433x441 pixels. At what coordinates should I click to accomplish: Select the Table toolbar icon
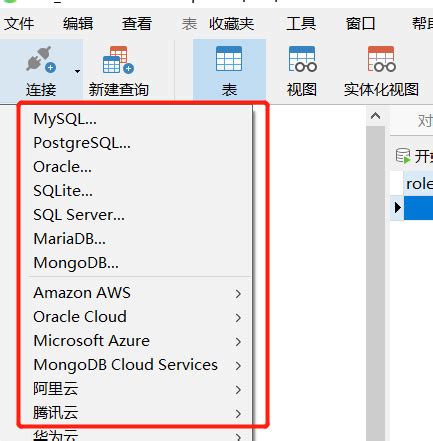point(229,59)
